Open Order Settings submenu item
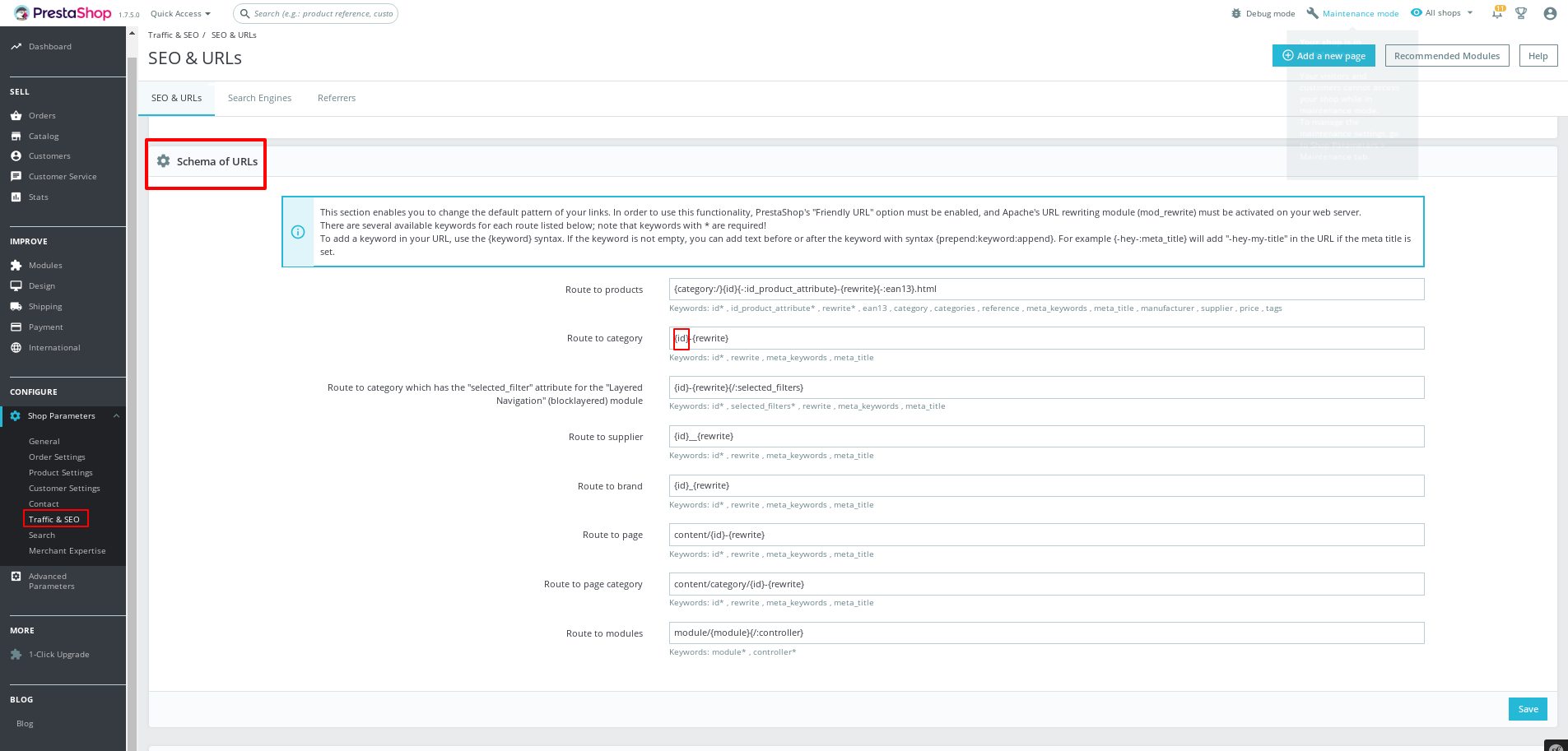 [x=57, y=457]
